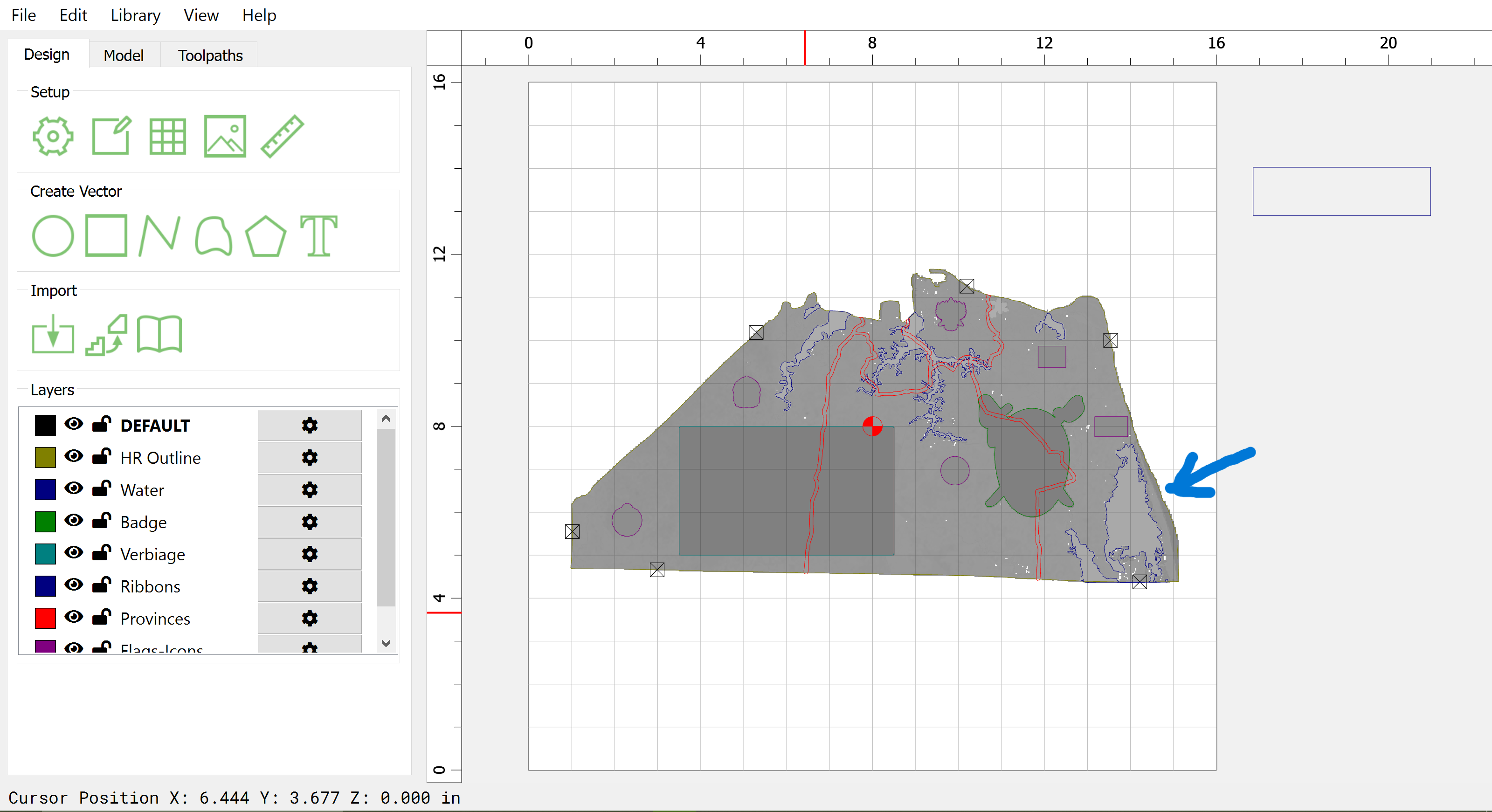Select the Create Circle tool
Screen dimensions: 1492x812
[53, 236]
